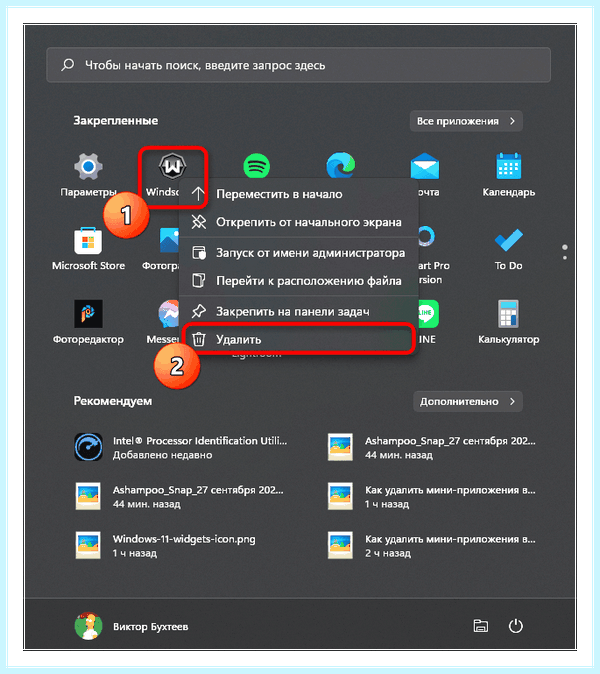Open Как удалить мини-приложения, 2 ч назад
Image resolution: width=600 pixels, height=674 pixels.
(432, 545)
